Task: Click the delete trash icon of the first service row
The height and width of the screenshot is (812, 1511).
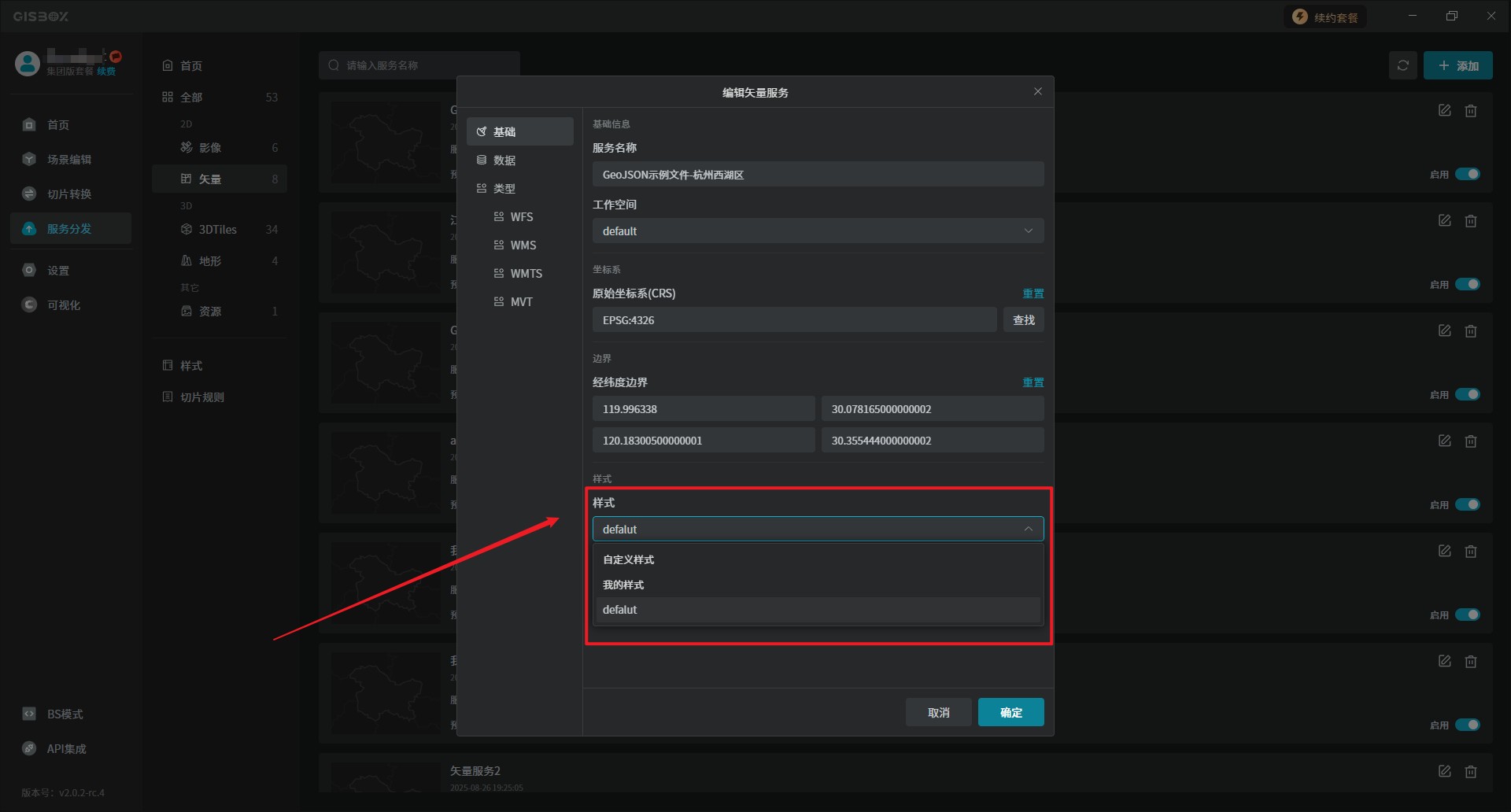Action: point(1470,111)
